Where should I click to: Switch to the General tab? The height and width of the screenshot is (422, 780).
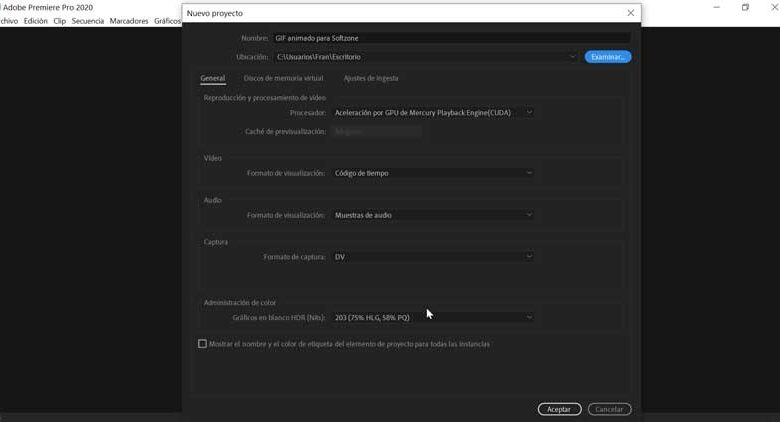[213, 78]
